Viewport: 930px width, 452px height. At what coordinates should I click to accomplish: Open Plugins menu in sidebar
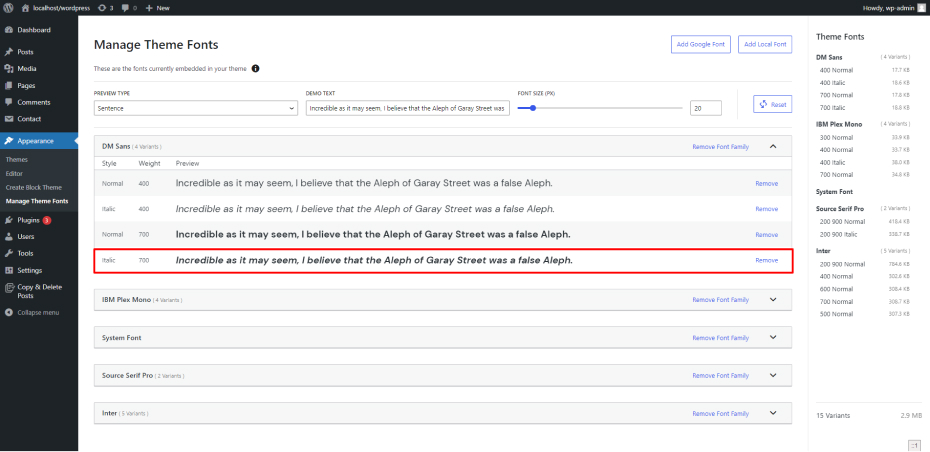28,220
